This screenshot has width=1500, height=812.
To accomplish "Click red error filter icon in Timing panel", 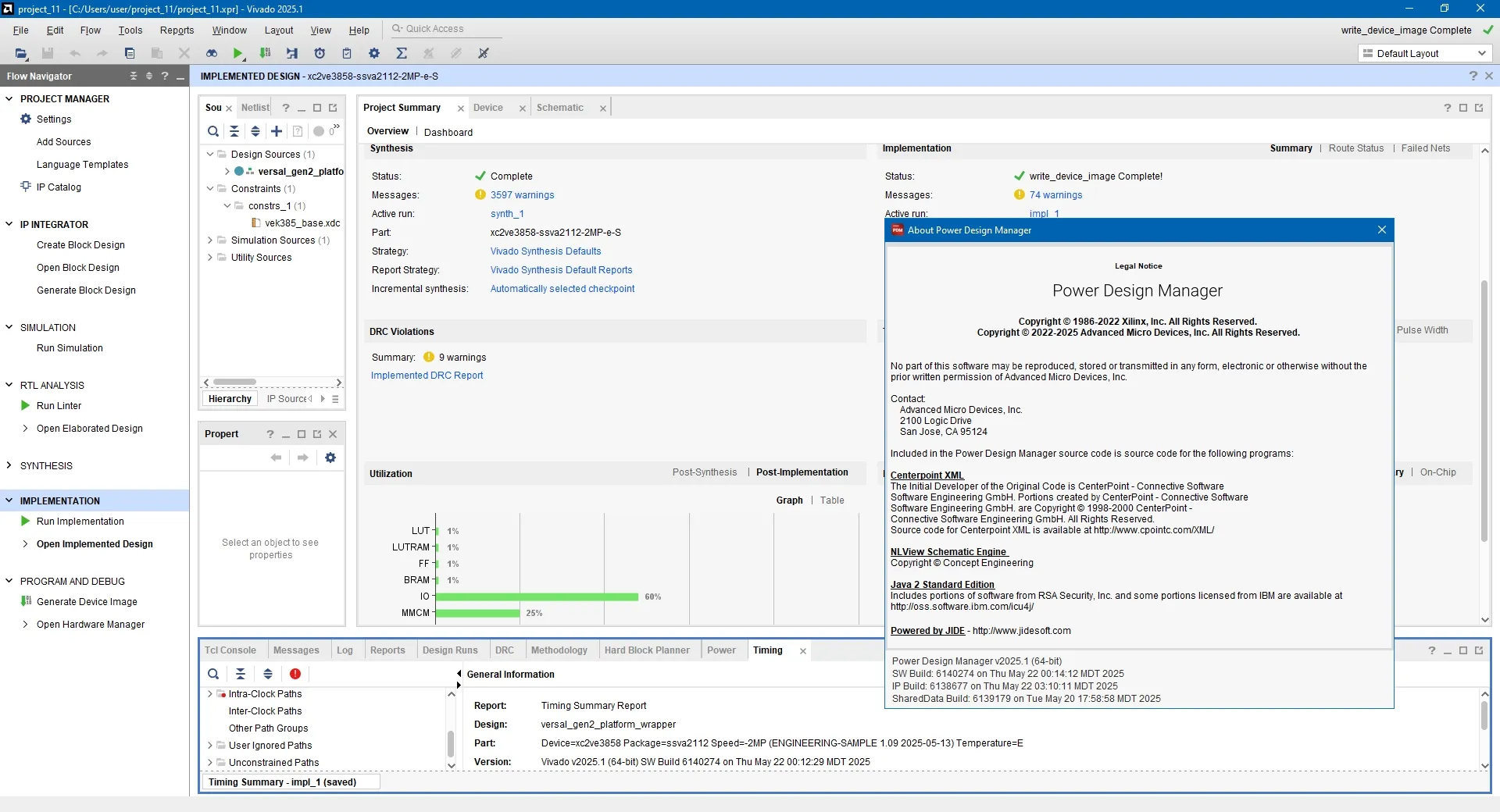I will pos(295,674).
